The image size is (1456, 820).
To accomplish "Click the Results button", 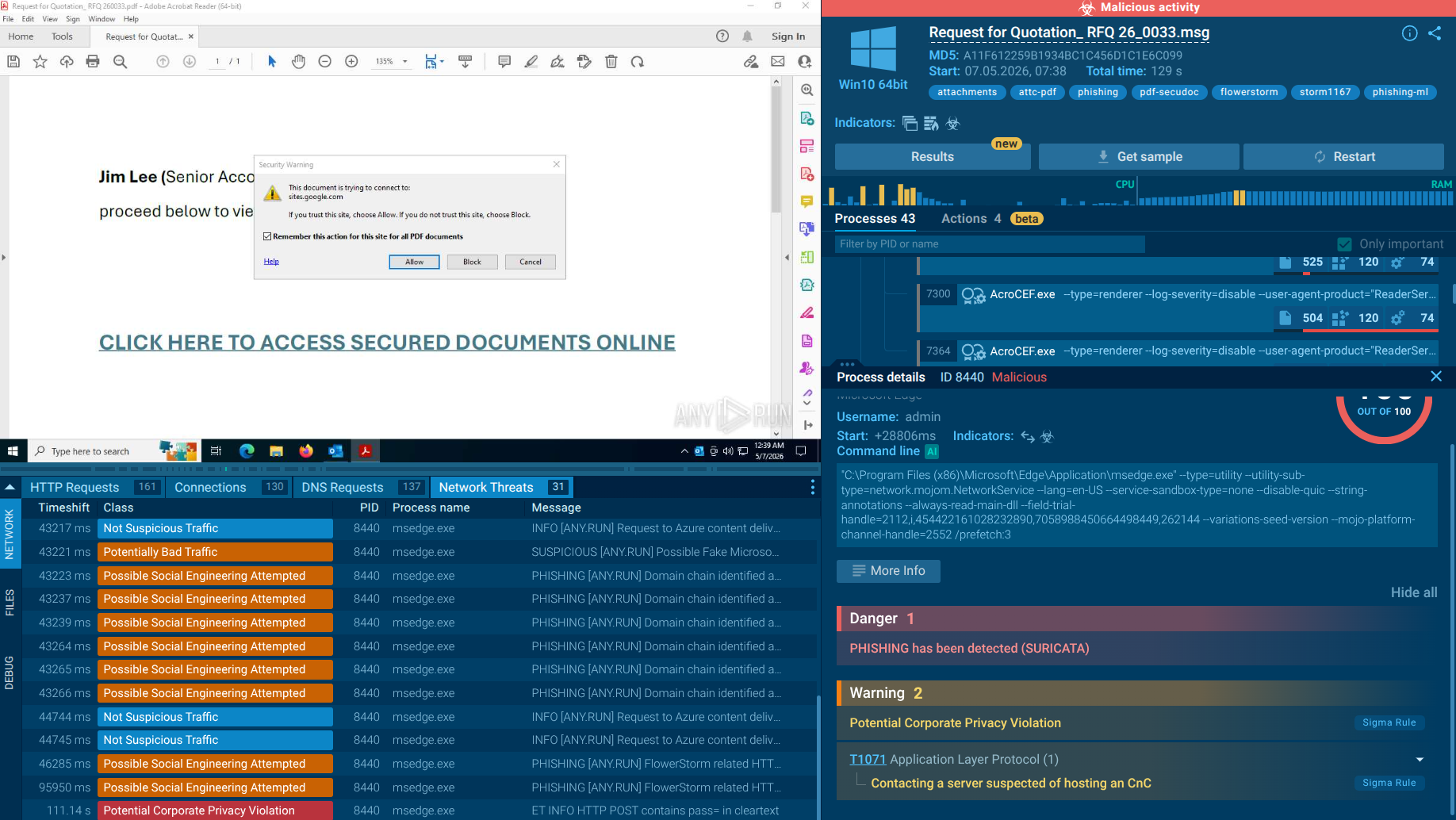I will coord(933,157).
